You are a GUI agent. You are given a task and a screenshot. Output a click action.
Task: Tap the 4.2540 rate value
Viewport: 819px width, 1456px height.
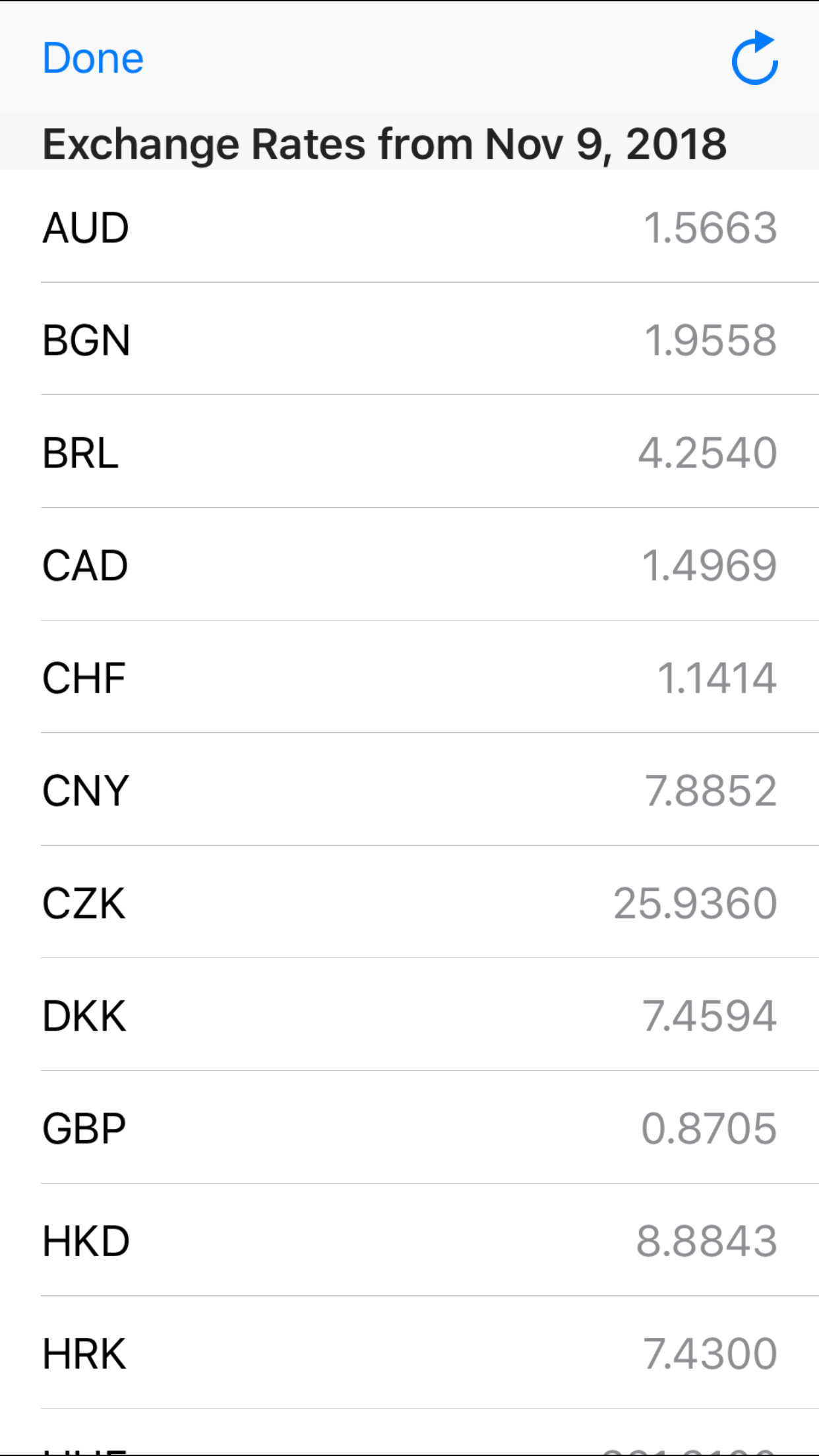[x=708, y=453]
